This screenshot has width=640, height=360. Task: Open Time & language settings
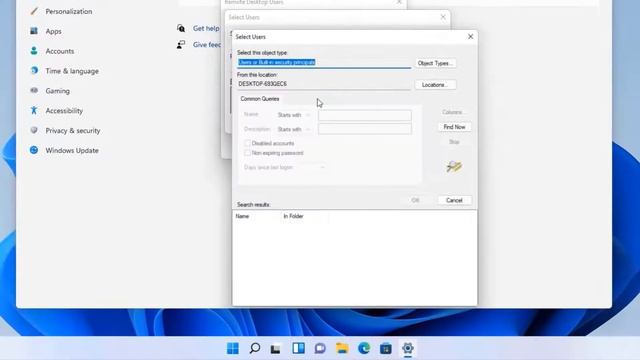[x=72, y=71]
